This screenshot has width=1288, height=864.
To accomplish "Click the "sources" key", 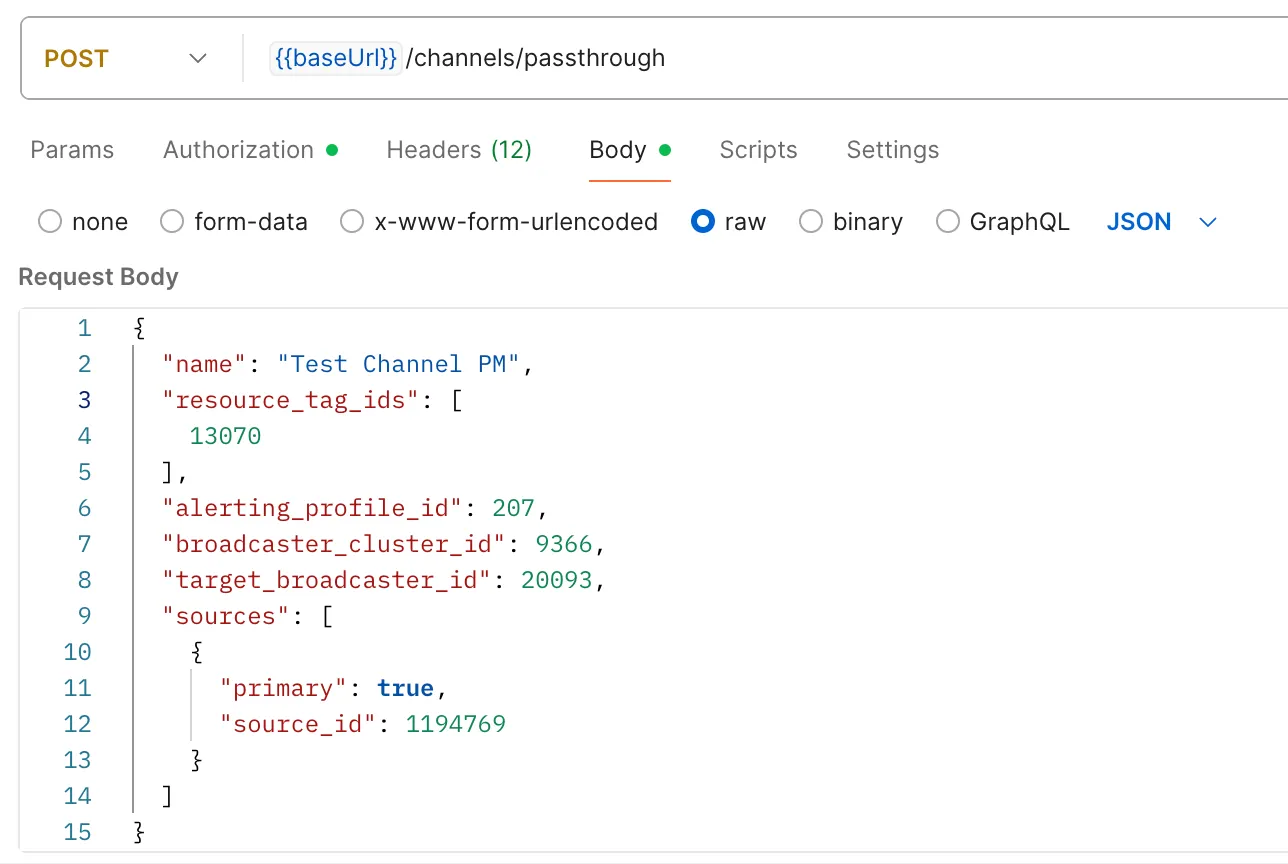I will [226, 616].
